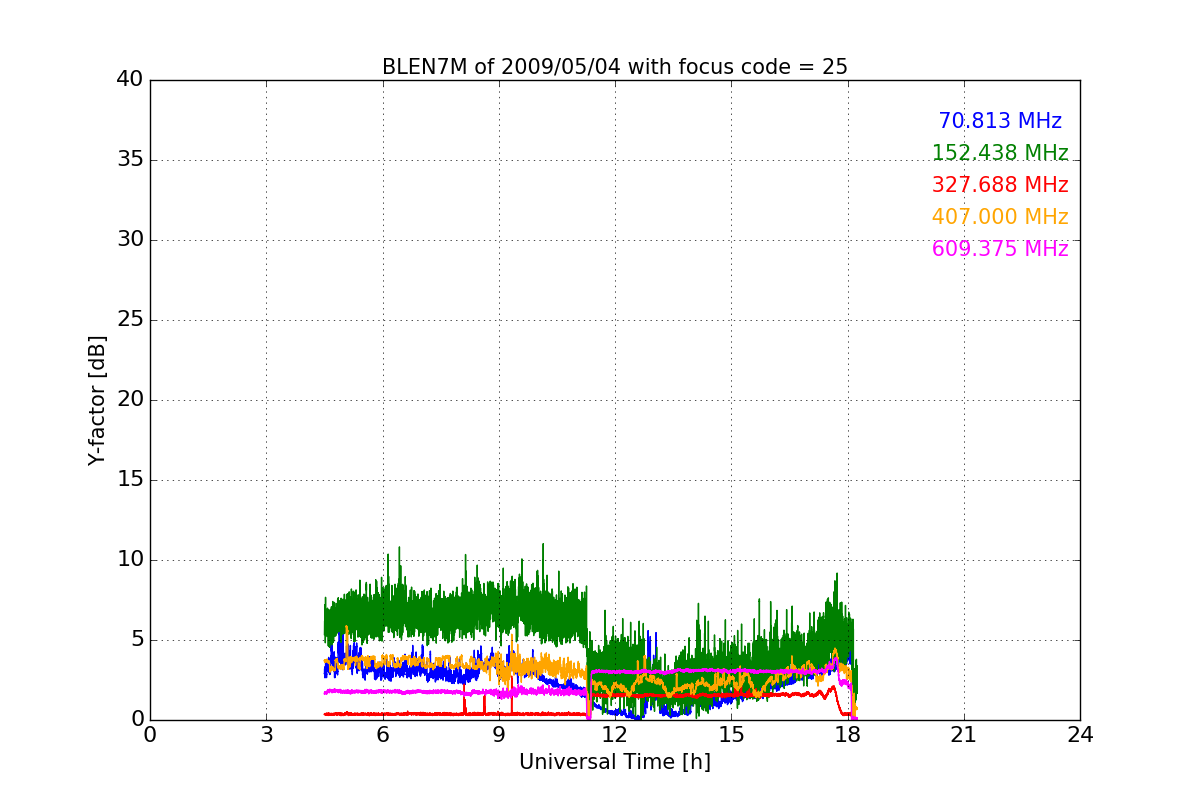This screenshot has width=1200, height=800.
Task: Click the y-axis tick value 40
Action: coord(130,80)
